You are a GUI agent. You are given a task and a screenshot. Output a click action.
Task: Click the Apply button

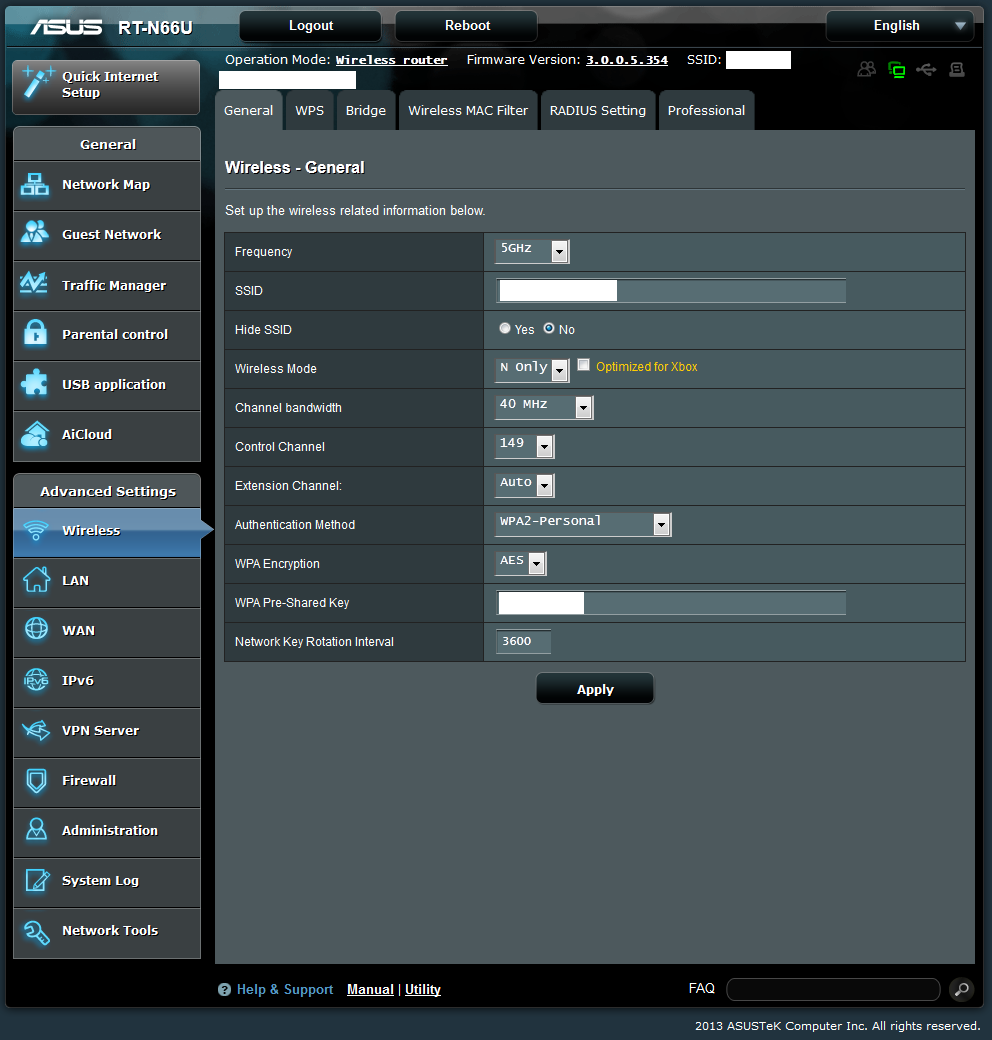[595, 689]
